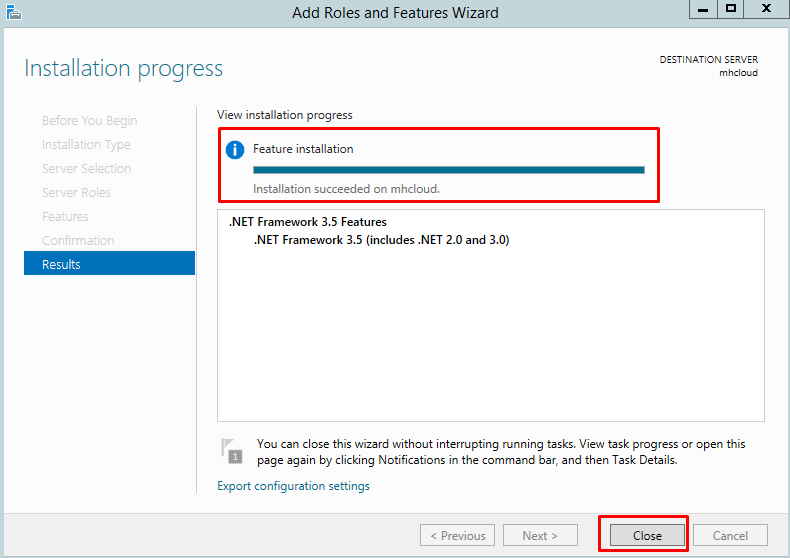The width and height of the screenshot is (790, 558).
Task: Select the Results step in sidebar
Action: tap(109, 263)
